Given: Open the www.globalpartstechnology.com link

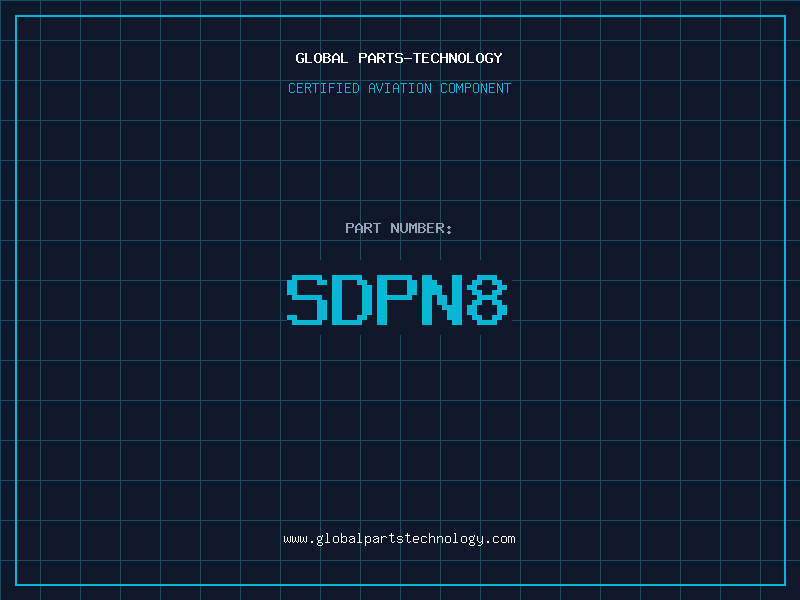Looking at the screenshot, I should [399, 539].
